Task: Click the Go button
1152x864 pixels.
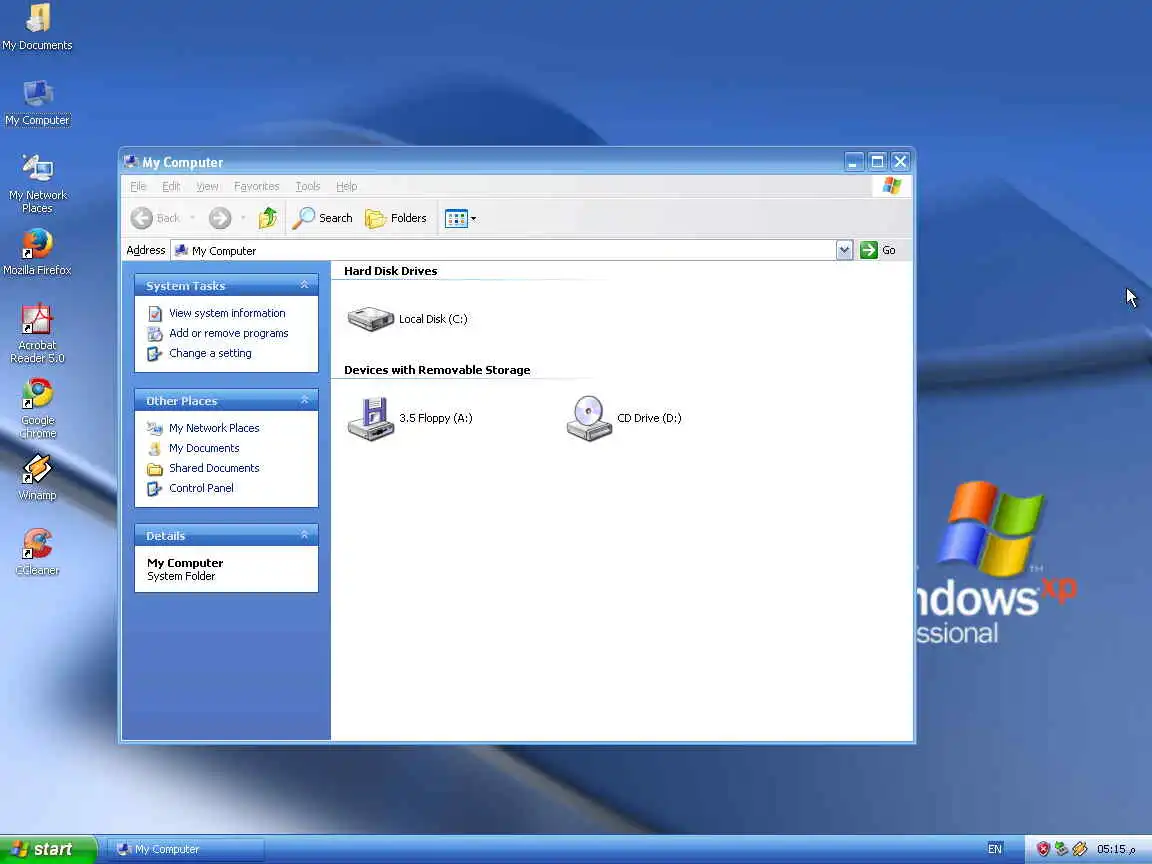Action: tap(878, 251)
